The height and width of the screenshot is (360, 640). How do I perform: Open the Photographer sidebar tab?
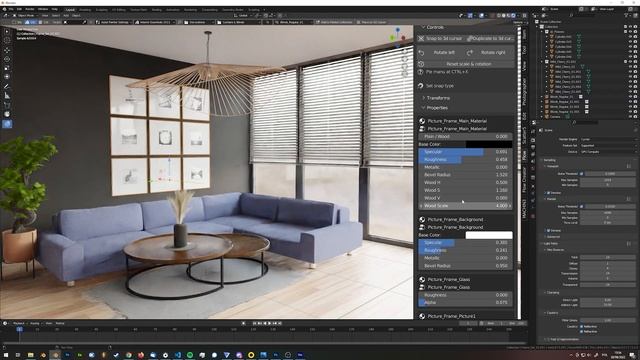click(x=524, y=92)
